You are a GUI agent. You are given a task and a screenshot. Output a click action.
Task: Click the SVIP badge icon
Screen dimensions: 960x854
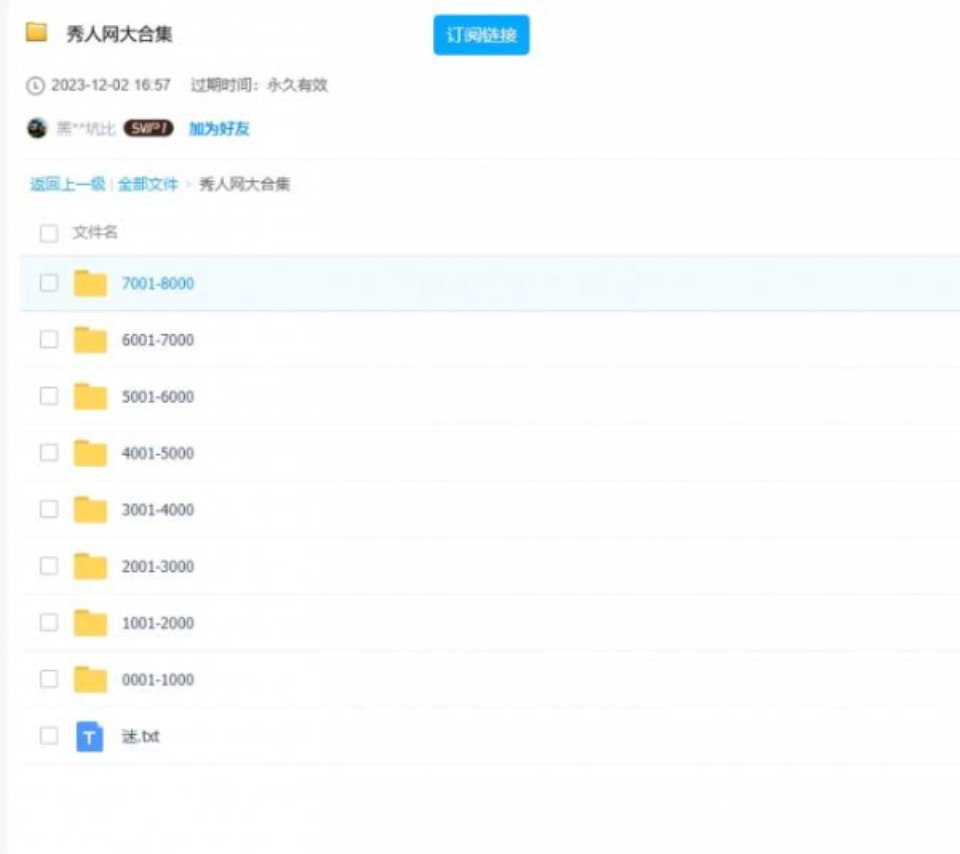click(x=149, y=128)
